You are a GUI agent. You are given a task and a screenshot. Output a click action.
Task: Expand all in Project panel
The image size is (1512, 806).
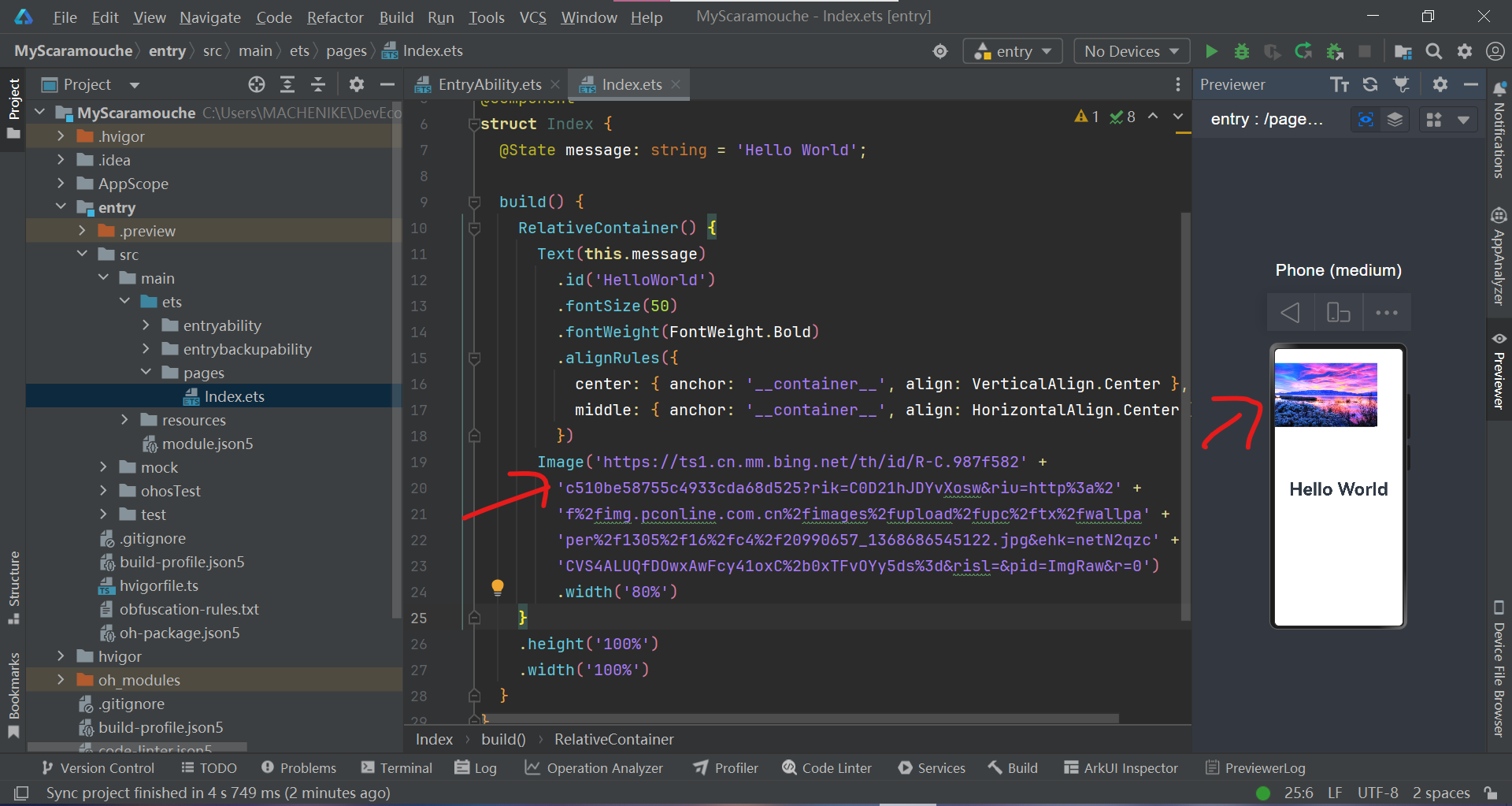[287, 84]
